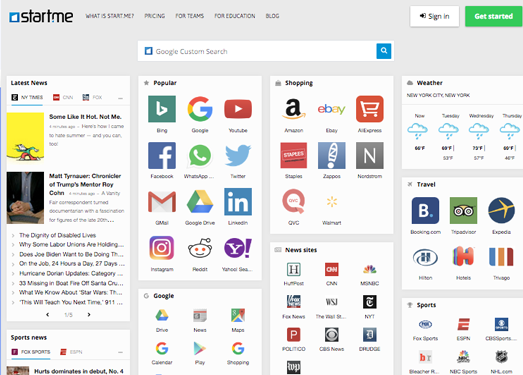
Task: Open HuffPost news site icon
Action: [x=294, y=270]
